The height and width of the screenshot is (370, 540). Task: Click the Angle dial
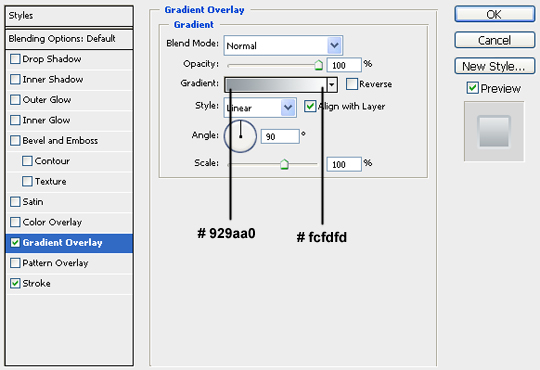pos(240,136)
